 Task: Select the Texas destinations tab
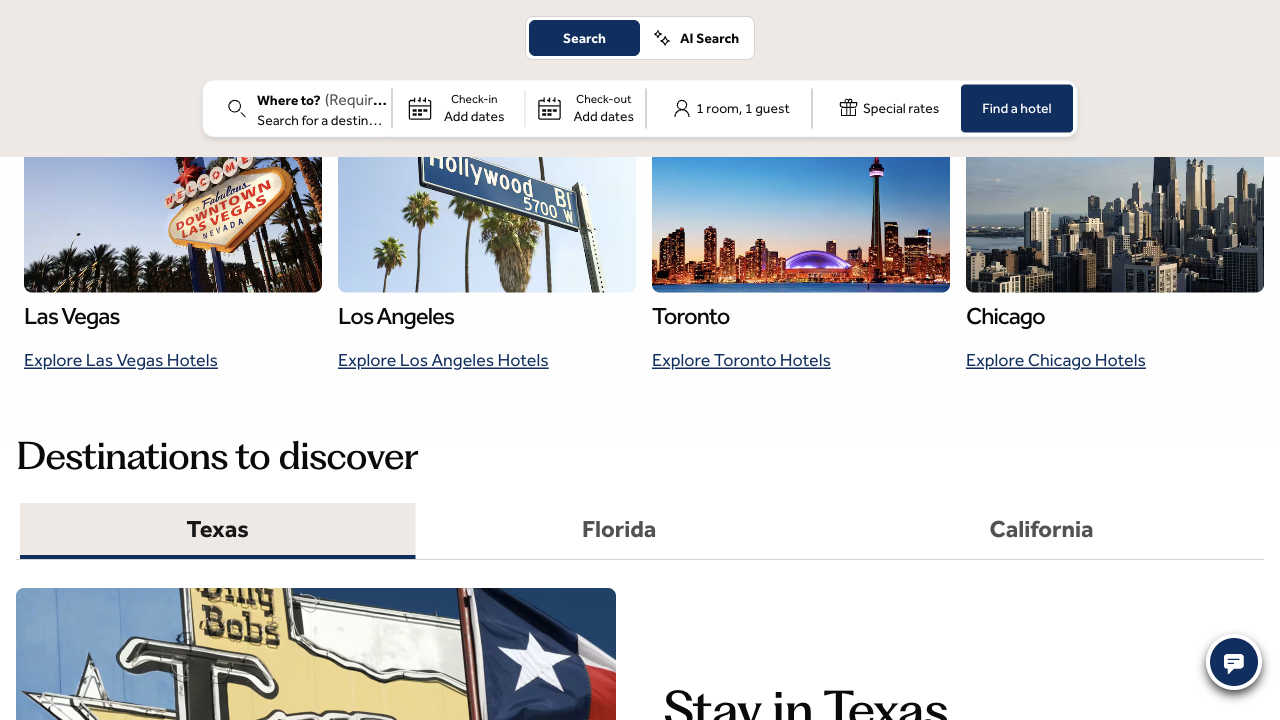click(217, 530)
